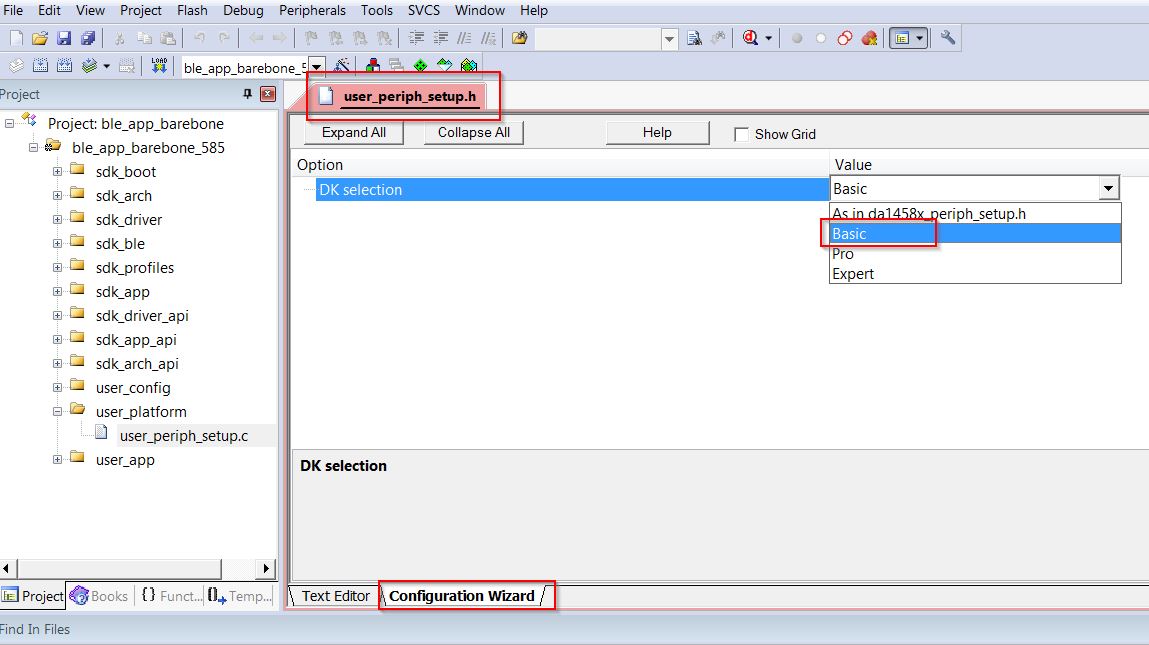Click the New file toolbar icon
This screenshot has height=645, width=1149.
(16, 39)
